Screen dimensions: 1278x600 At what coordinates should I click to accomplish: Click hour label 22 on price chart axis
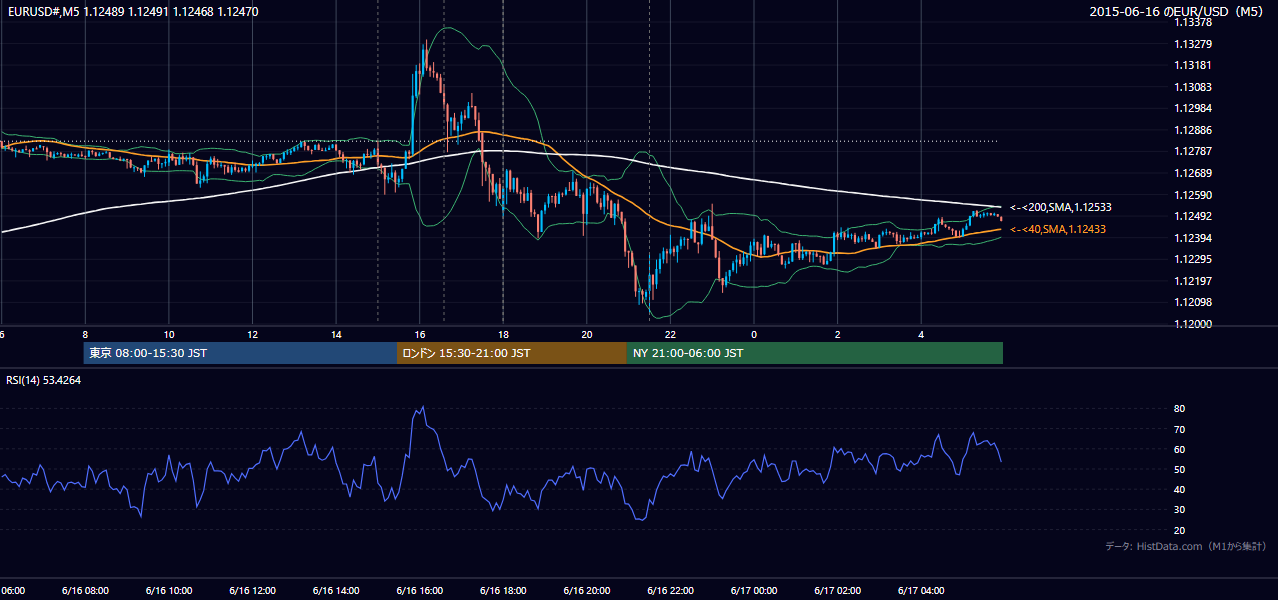click(670, 334)
